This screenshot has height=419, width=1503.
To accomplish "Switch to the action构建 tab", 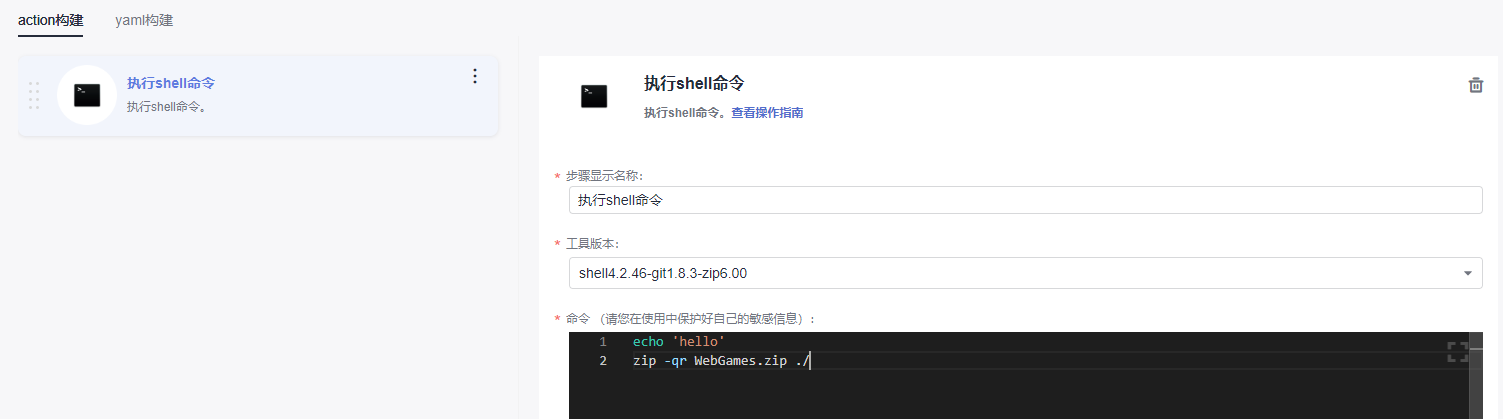I will point(50,20).
